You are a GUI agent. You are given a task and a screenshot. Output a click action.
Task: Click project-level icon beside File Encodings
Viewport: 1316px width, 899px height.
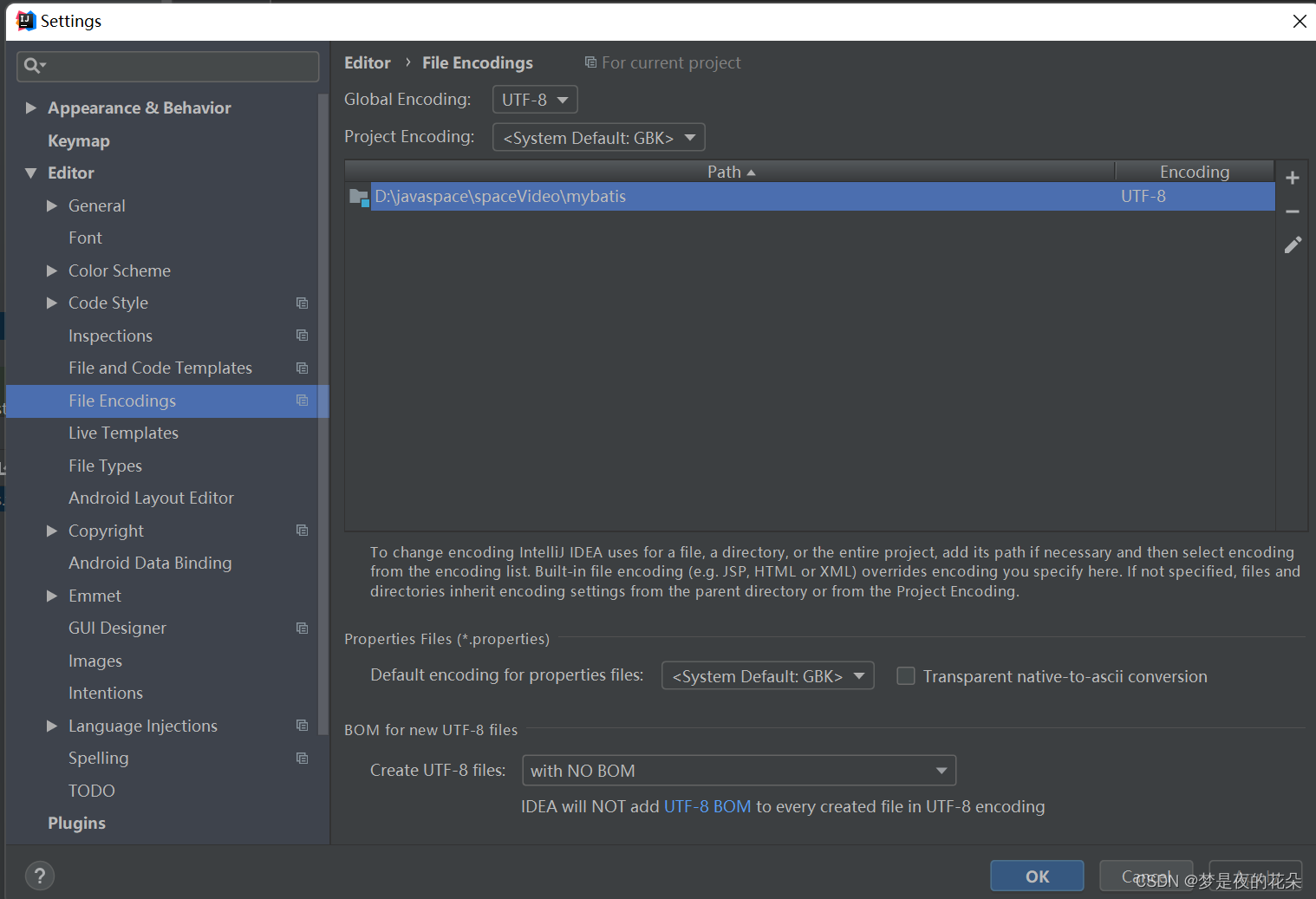pos(302,401)
